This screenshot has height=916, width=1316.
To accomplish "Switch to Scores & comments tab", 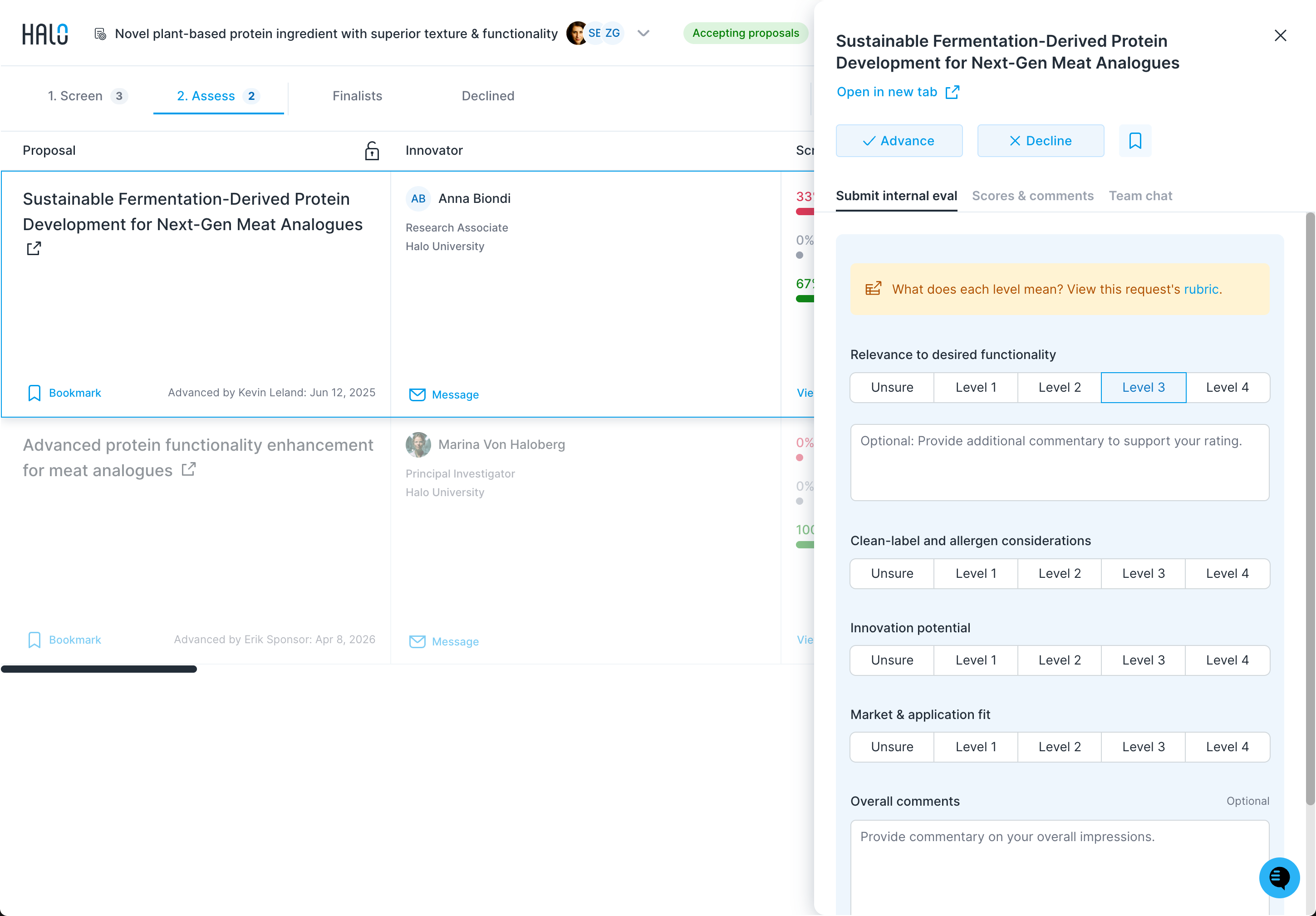I will pos(1032,196).
